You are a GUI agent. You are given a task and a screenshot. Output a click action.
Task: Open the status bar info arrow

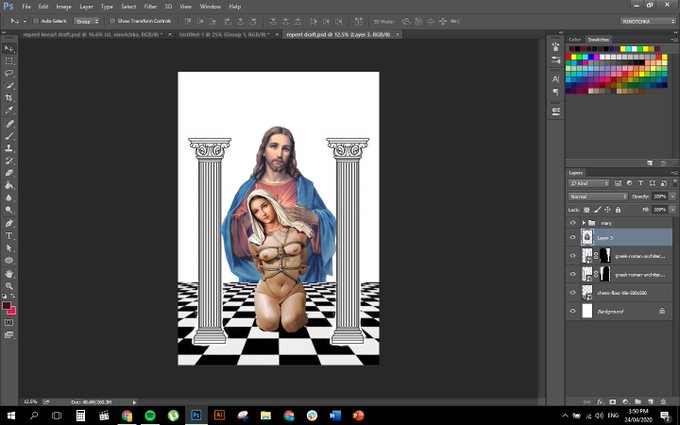[134, 402]
